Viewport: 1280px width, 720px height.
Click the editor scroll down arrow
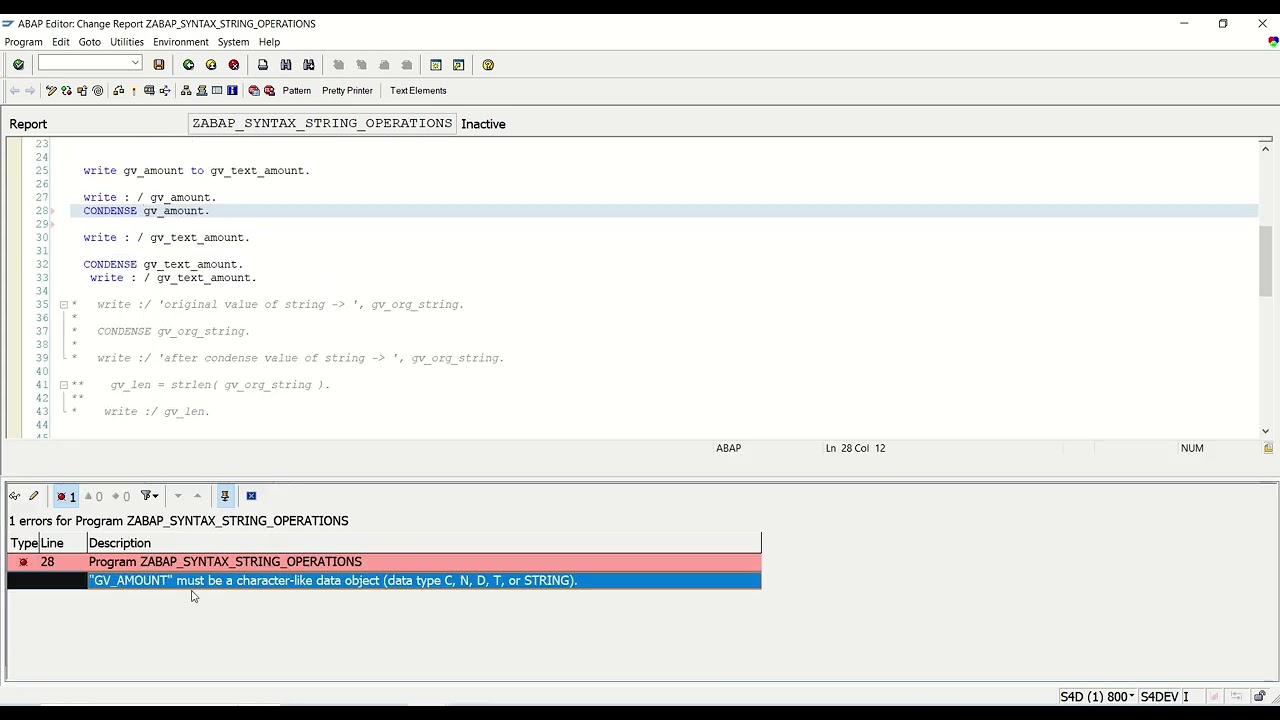[1265, 431]
